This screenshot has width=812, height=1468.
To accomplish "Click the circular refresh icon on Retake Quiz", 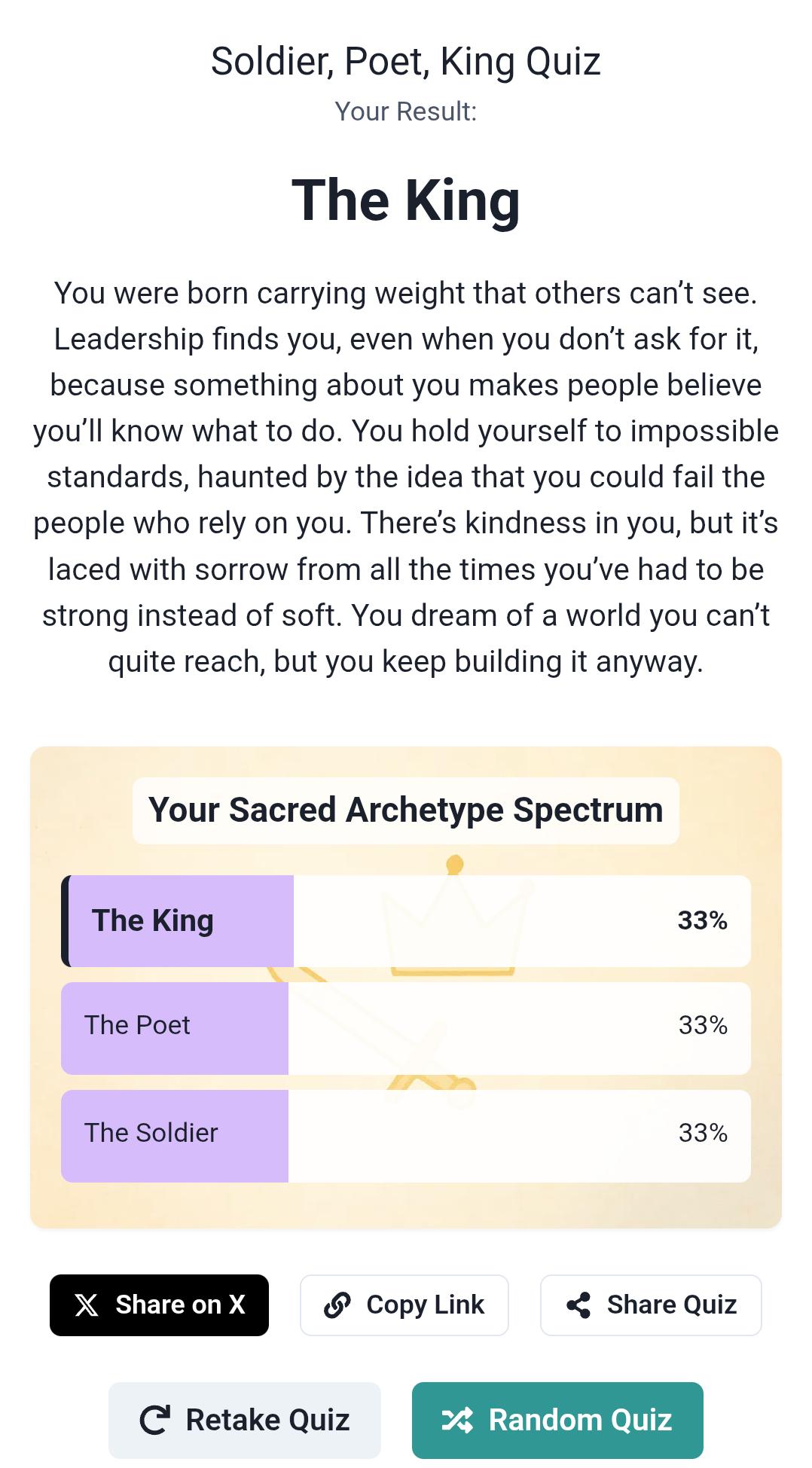I will [154, 1419].
